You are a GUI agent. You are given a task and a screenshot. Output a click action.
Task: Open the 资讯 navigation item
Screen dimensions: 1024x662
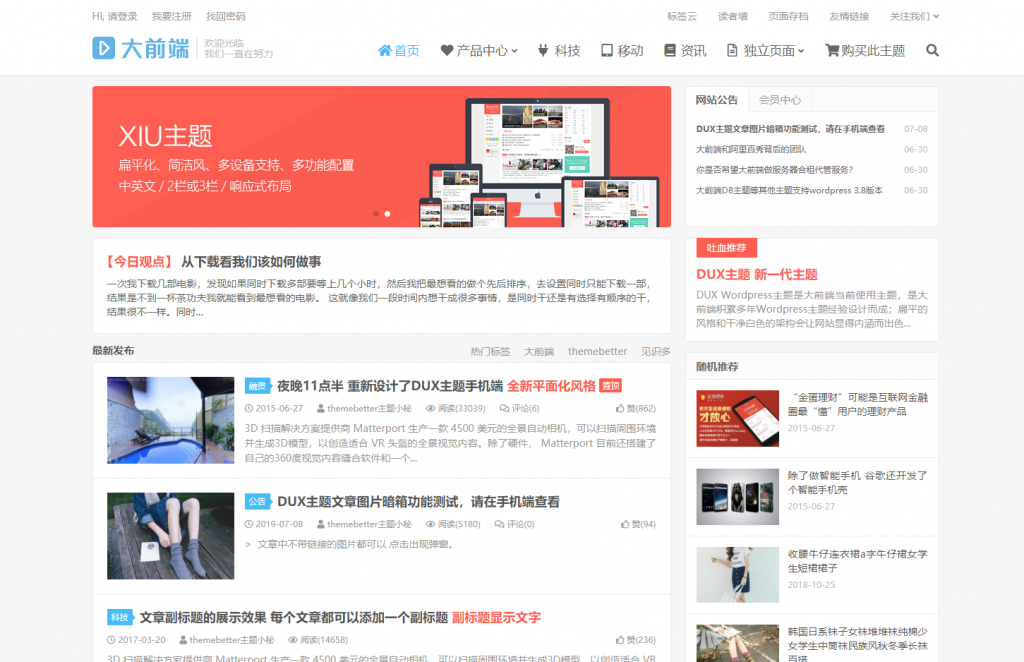685,50
